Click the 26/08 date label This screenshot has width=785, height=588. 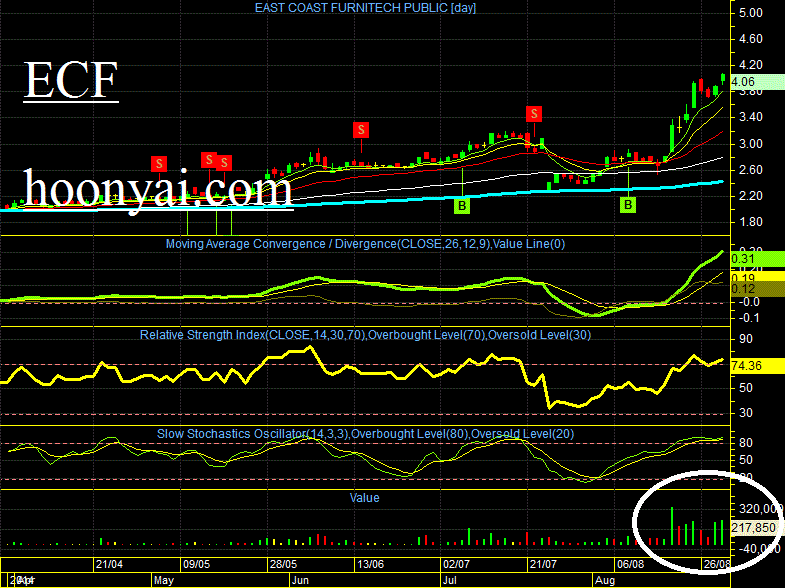point(717,564)
